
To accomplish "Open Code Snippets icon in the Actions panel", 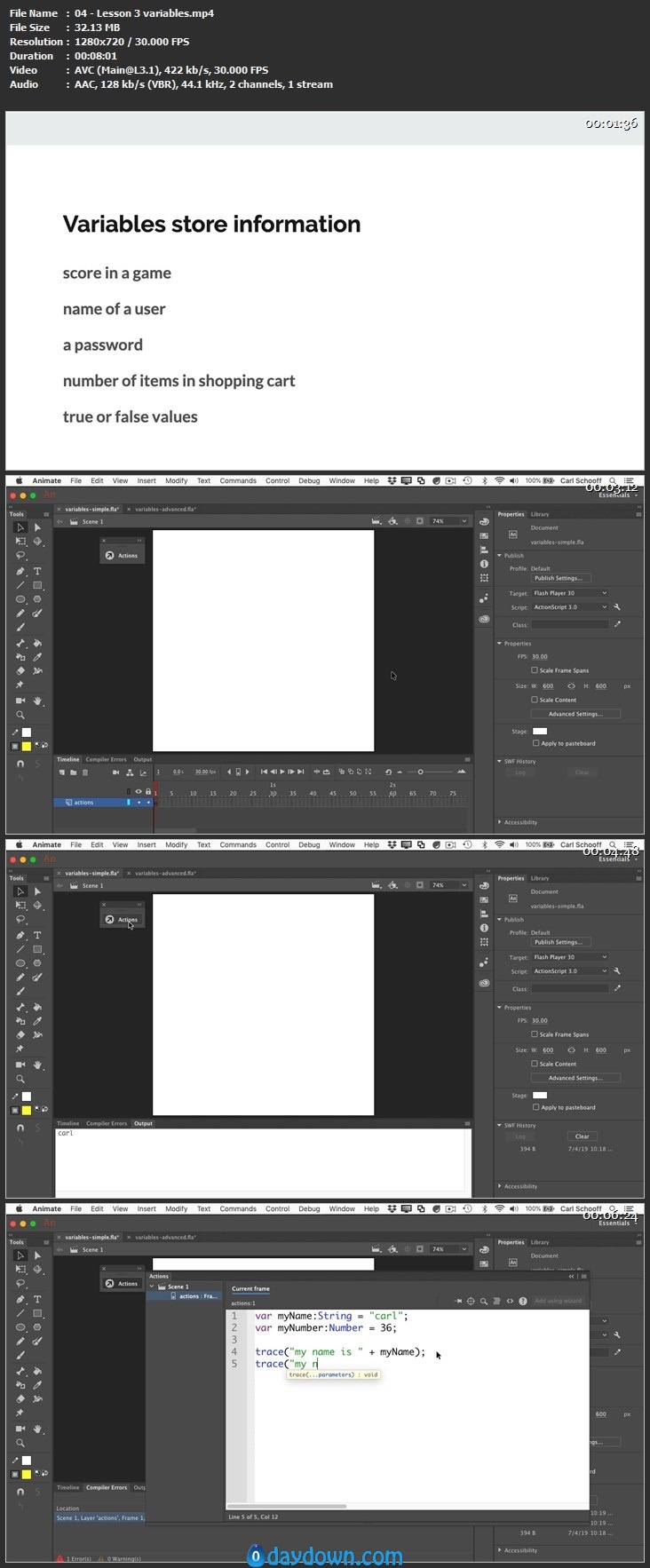I will point(510,1301).
